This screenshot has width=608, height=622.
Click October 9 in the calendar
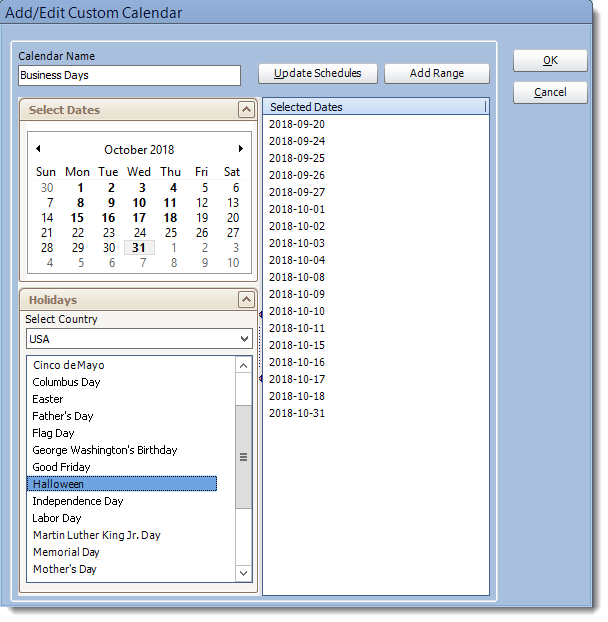[x=111, y=203]
